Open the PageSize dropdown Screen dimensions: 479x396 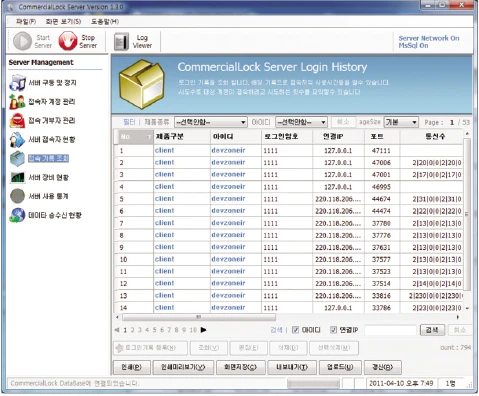click(x=401, y=122)
